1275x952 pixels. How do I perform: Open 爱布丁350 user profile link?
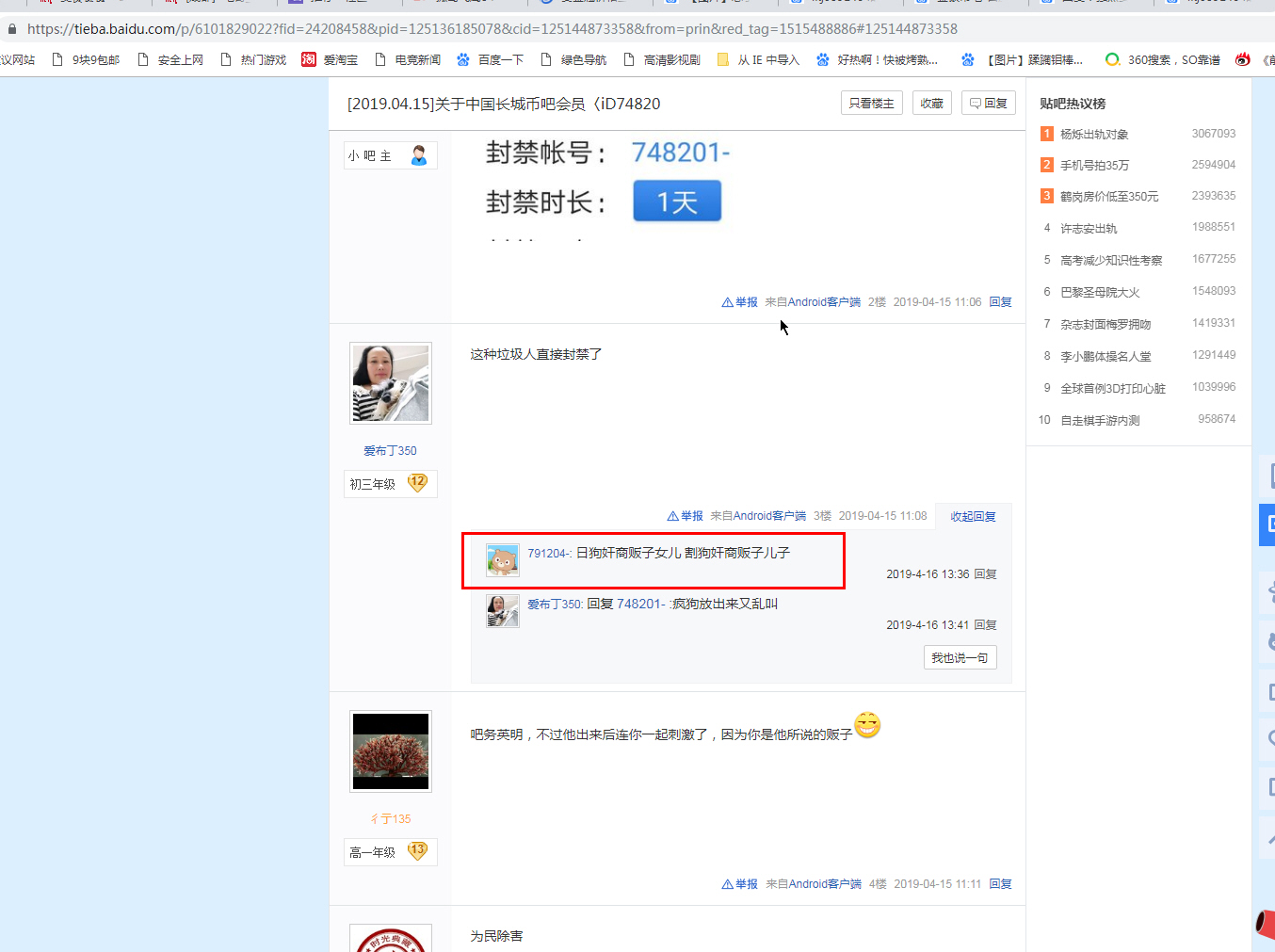tap(390, 451)
